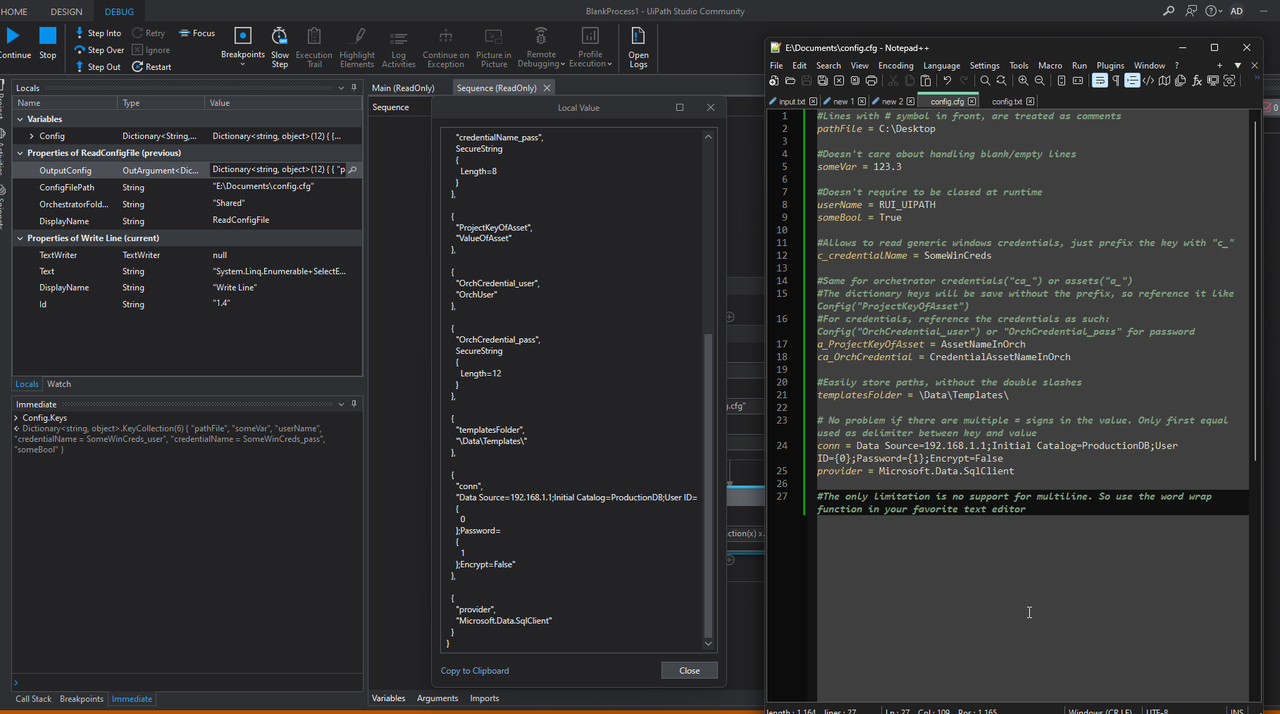Open the Encoding menu in Notepad++
Screen dimensions: 1280x714
pos(895,66)
